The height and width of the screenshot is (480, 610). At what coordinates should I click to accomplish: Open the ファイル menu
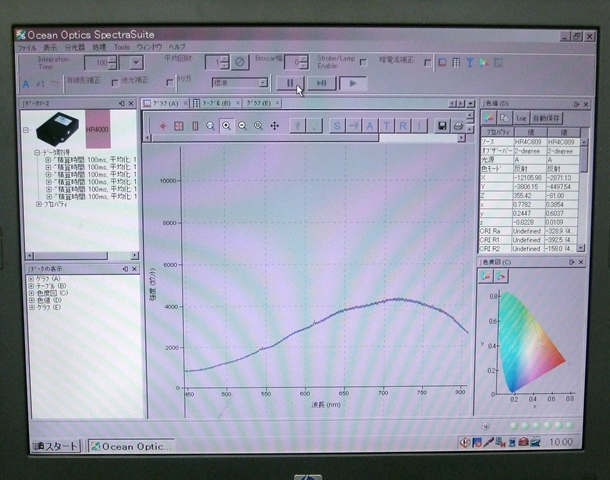(27, 47)
